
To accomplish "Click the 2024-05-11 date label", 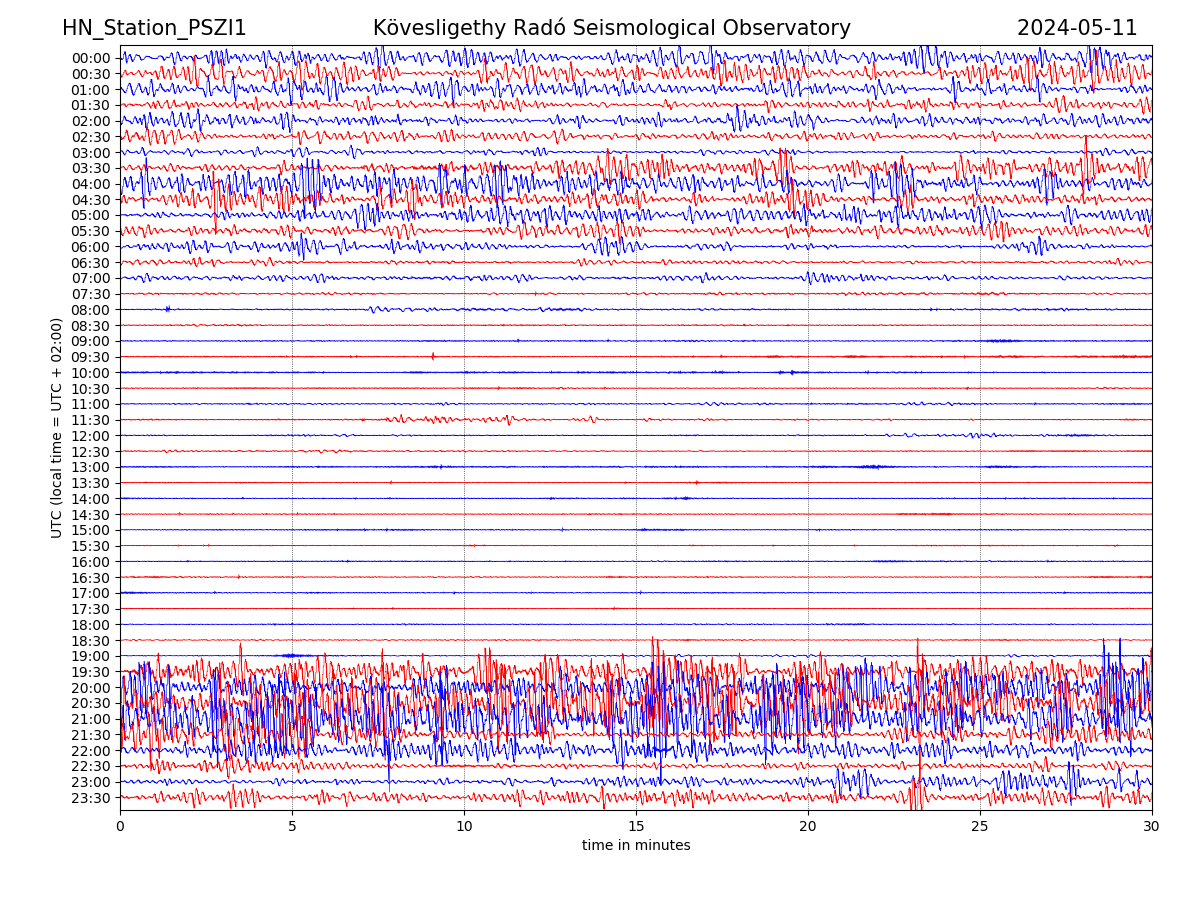I will click(1077, 28).
